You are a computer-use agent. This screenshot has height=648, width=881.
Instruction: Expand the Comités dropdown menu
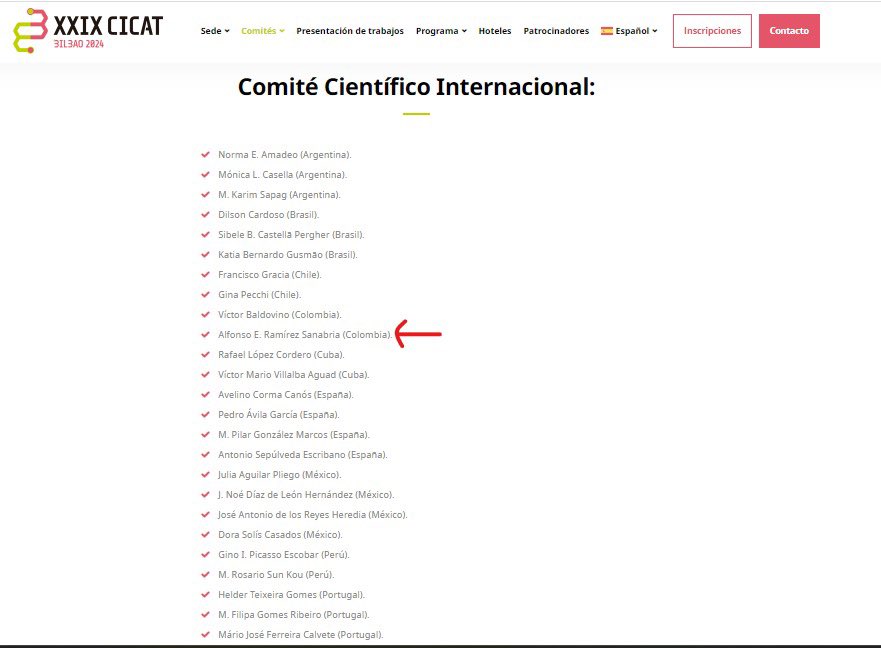tap(263, 31)
